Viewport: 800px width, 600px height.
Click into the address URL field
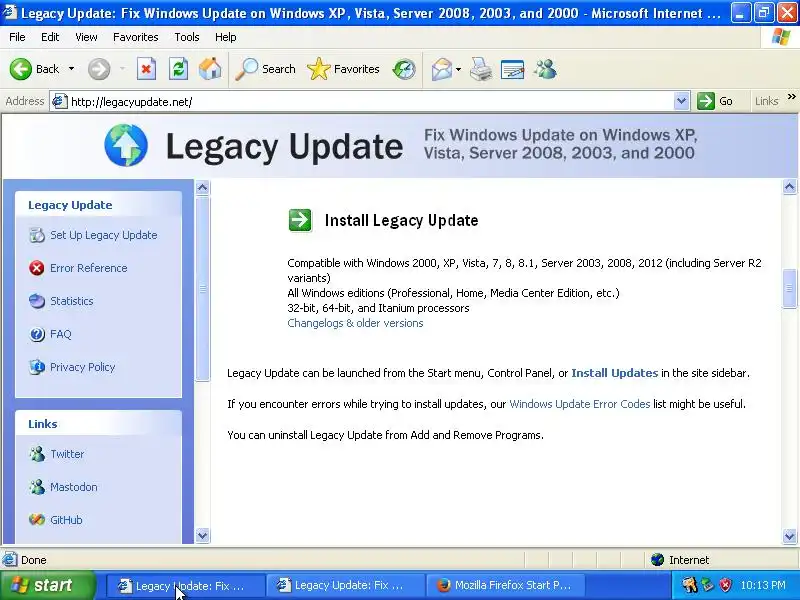[x=371, y=102]
